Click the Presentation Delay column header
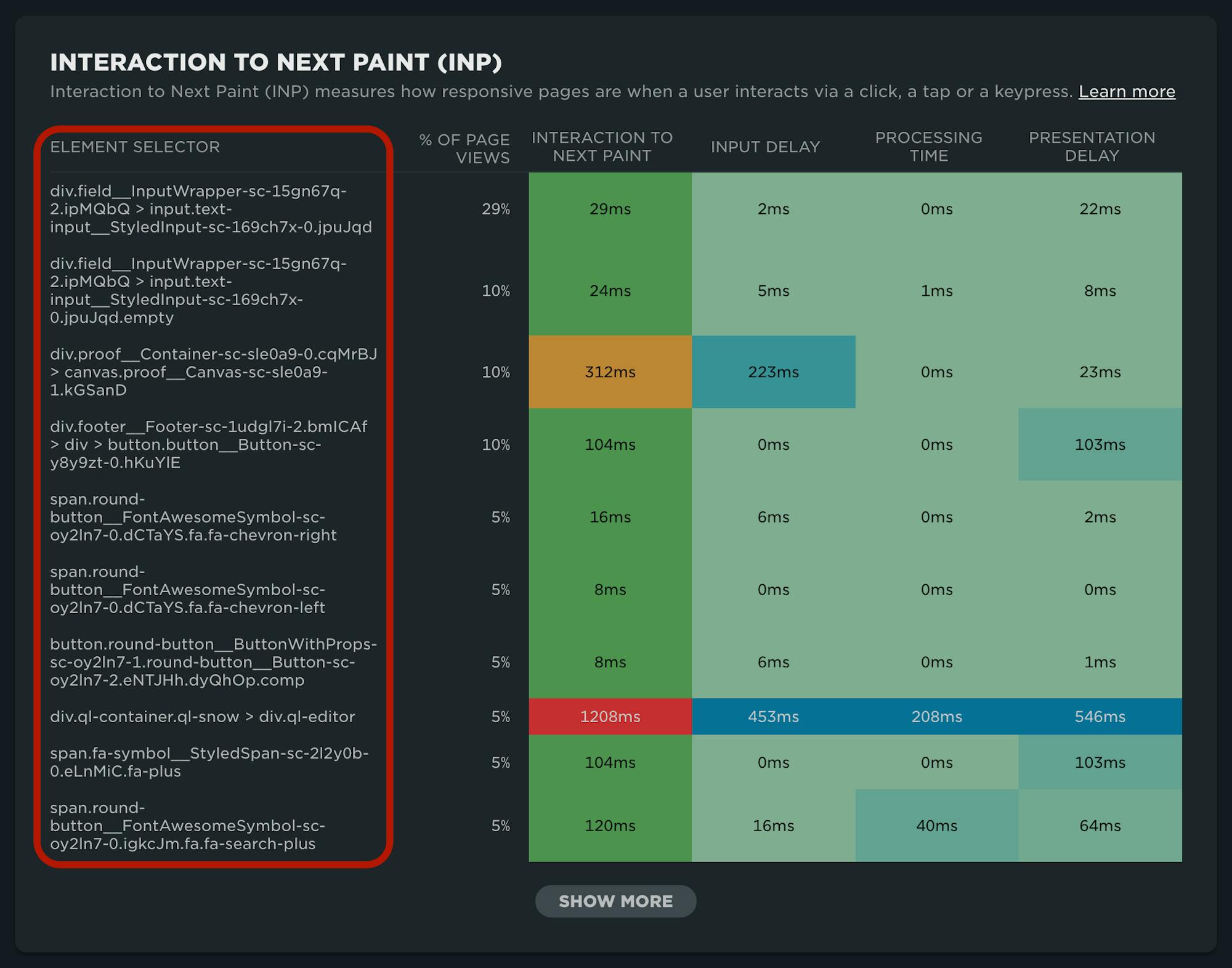Screen dimensions: 1232x968 tap(1092, 147)
